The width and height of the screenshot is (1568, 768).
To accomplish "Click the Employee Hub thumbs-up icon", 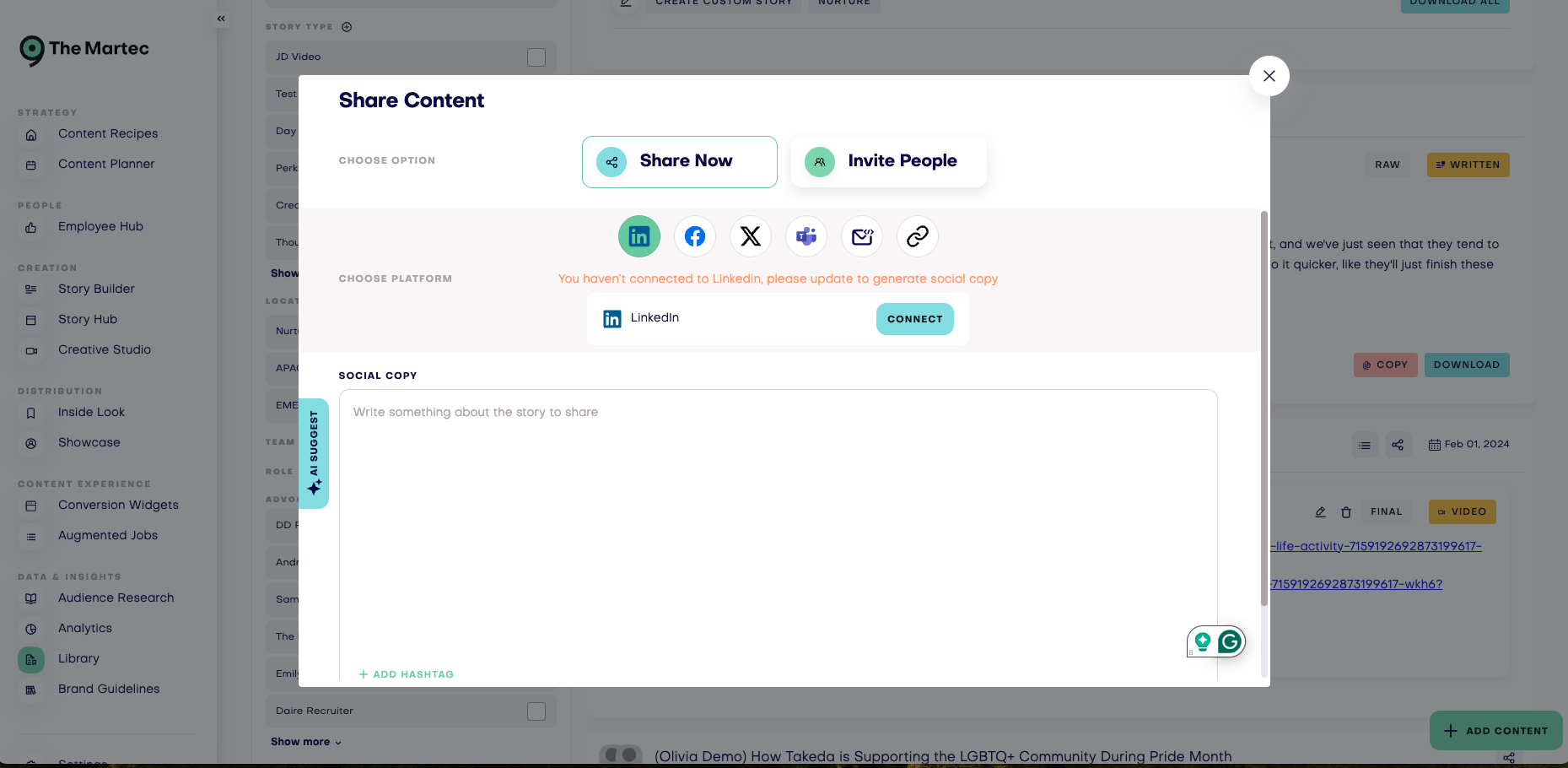I will 31,228.
